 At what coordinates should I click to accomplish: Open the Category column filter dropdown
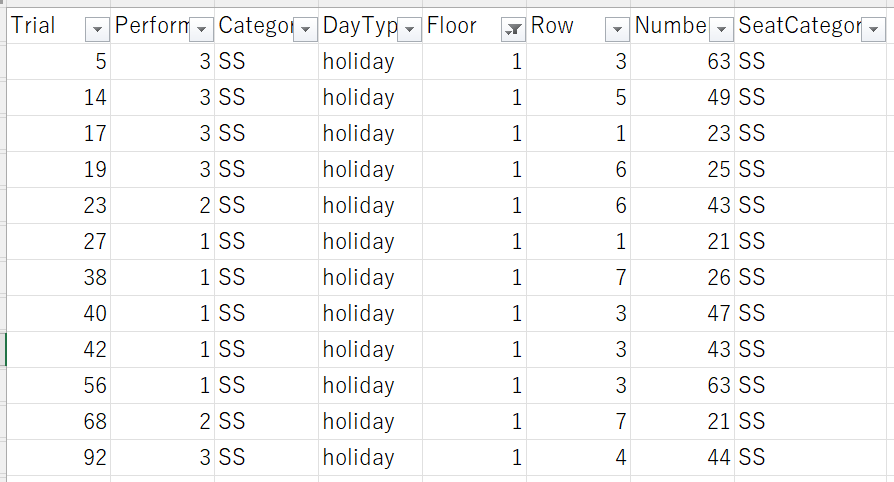click(305, 29)
